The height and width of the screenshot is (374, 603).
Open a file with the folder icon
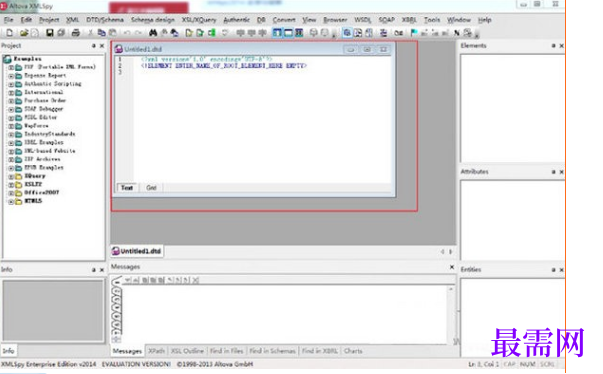pyautogui.click(x=24, y=33)
